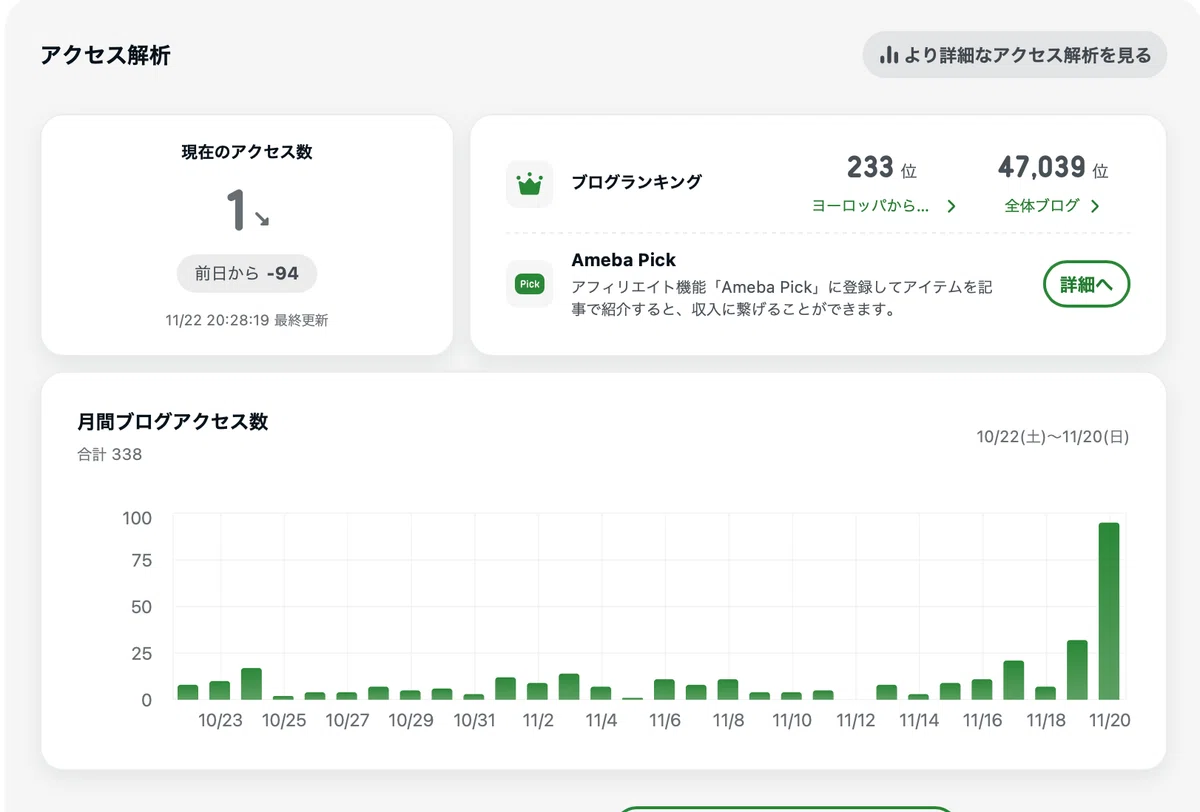Click the ブログランキング label

point(636,182)
